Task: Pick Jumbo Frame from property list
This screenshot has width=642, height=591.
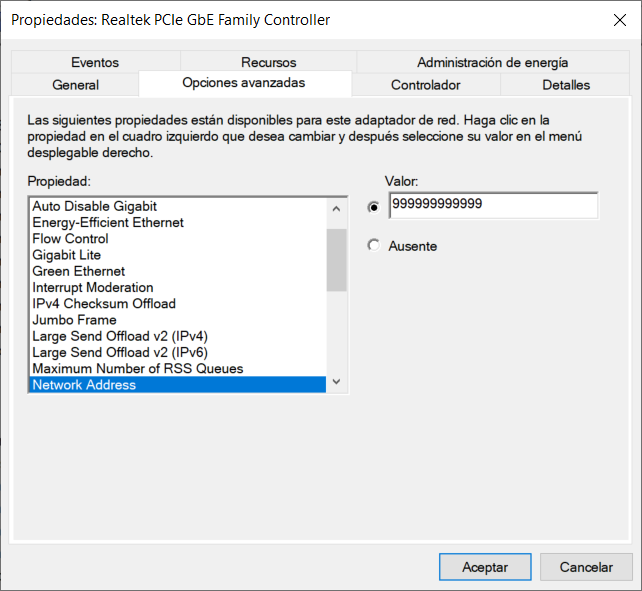Action: (x=74, y=320)
